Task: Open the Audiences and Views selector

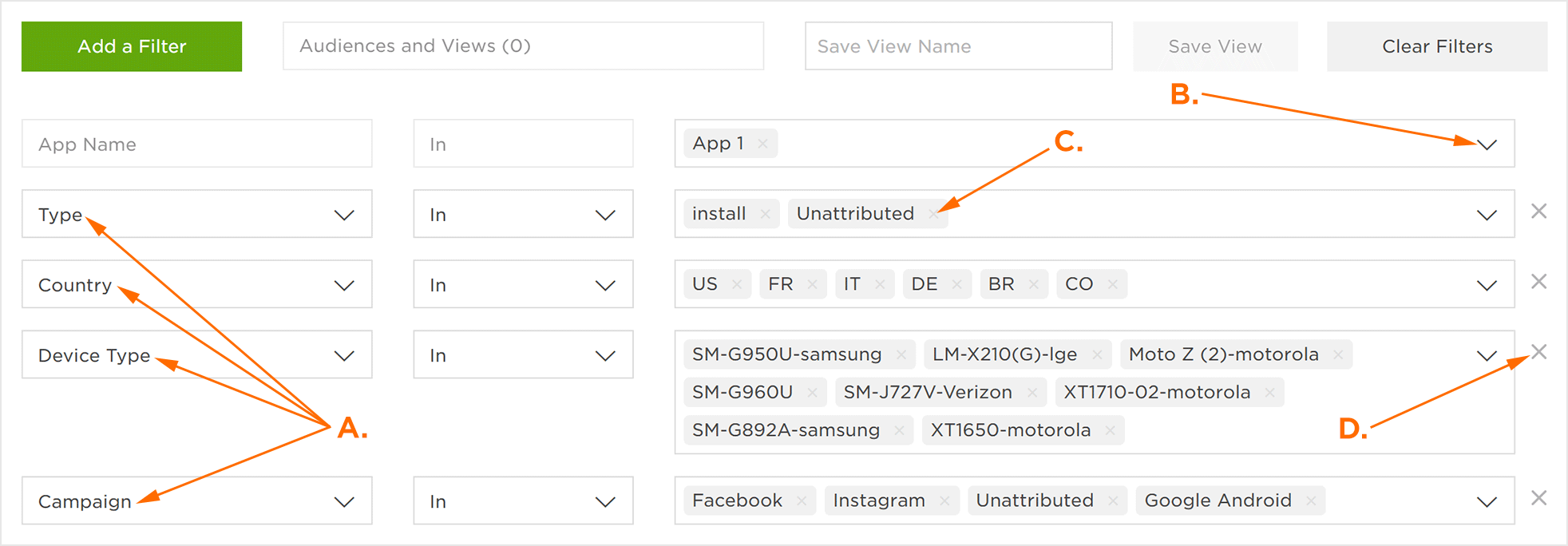Action: (x=523, y=46)
